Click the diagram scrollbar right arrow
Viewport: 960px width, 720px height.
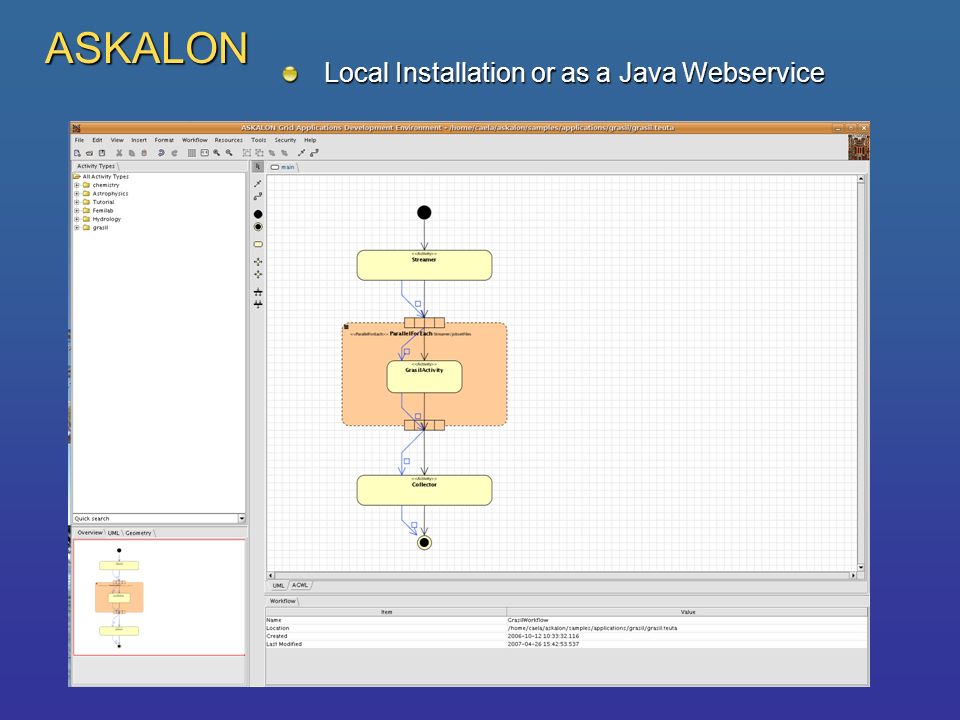(853, 576)
